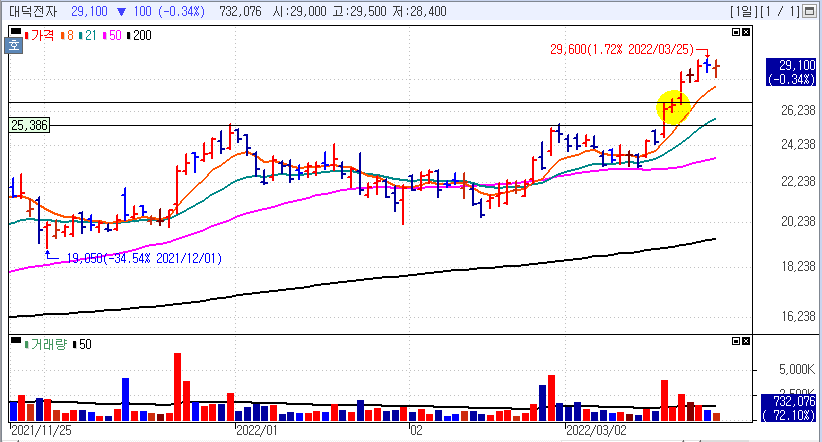Click the header high price 고:29,500
The height and width of the screenshot is (442, 822).
(x=360, y=11)
